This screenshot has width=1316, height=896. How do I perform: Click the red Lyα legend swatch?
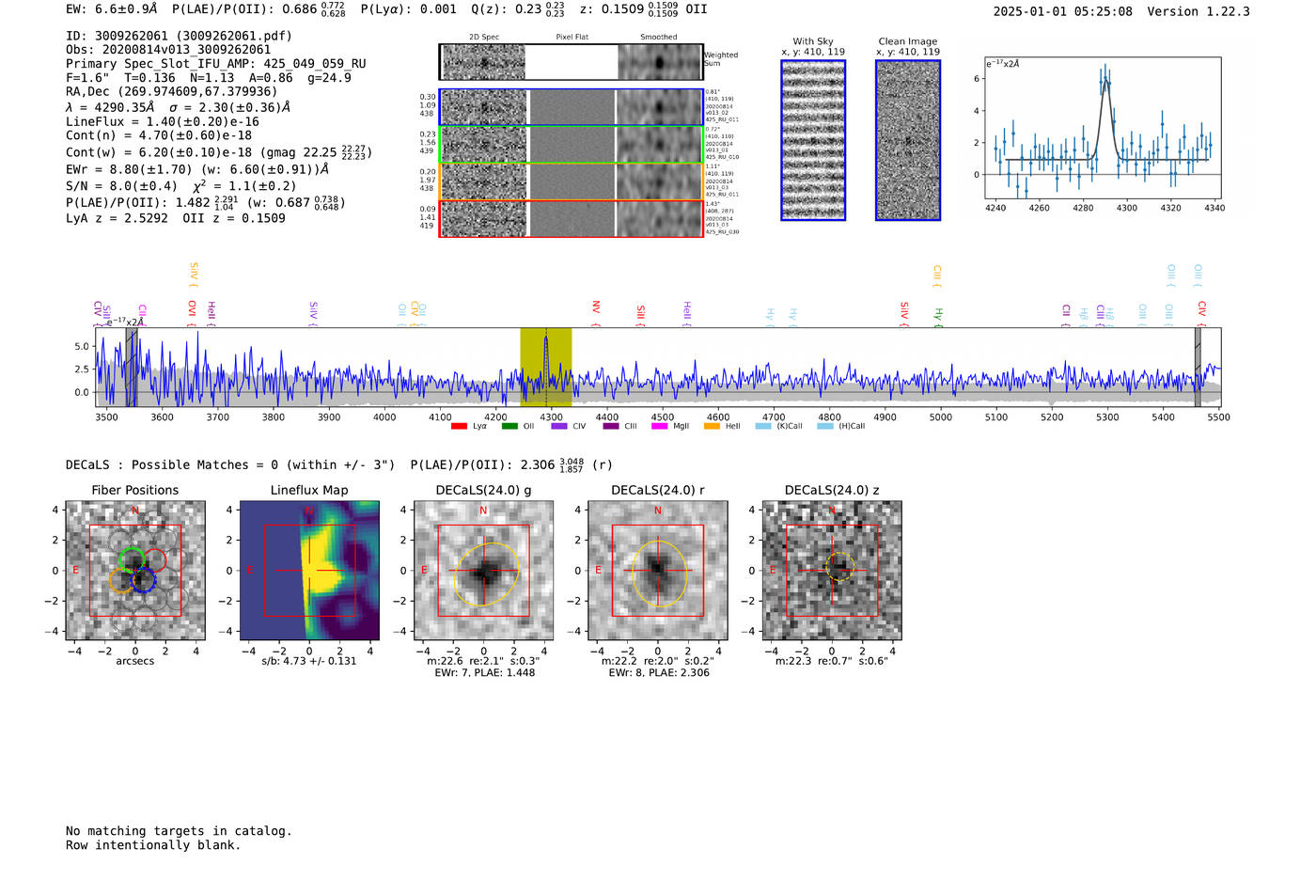point(459,426)
